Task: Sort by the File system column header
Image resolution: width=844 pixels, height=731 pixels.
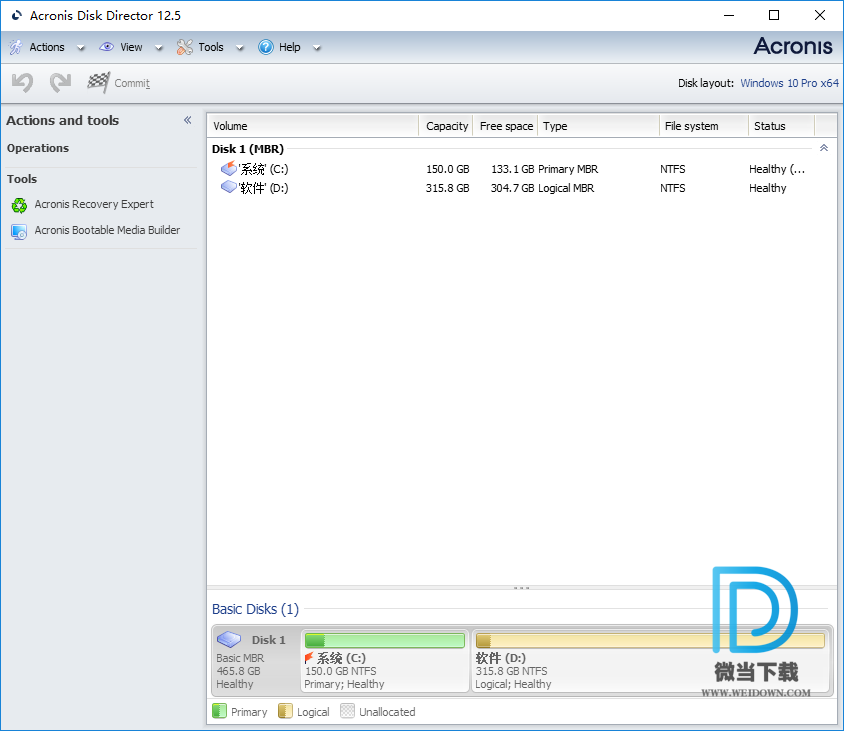Action: coord(704,126)
